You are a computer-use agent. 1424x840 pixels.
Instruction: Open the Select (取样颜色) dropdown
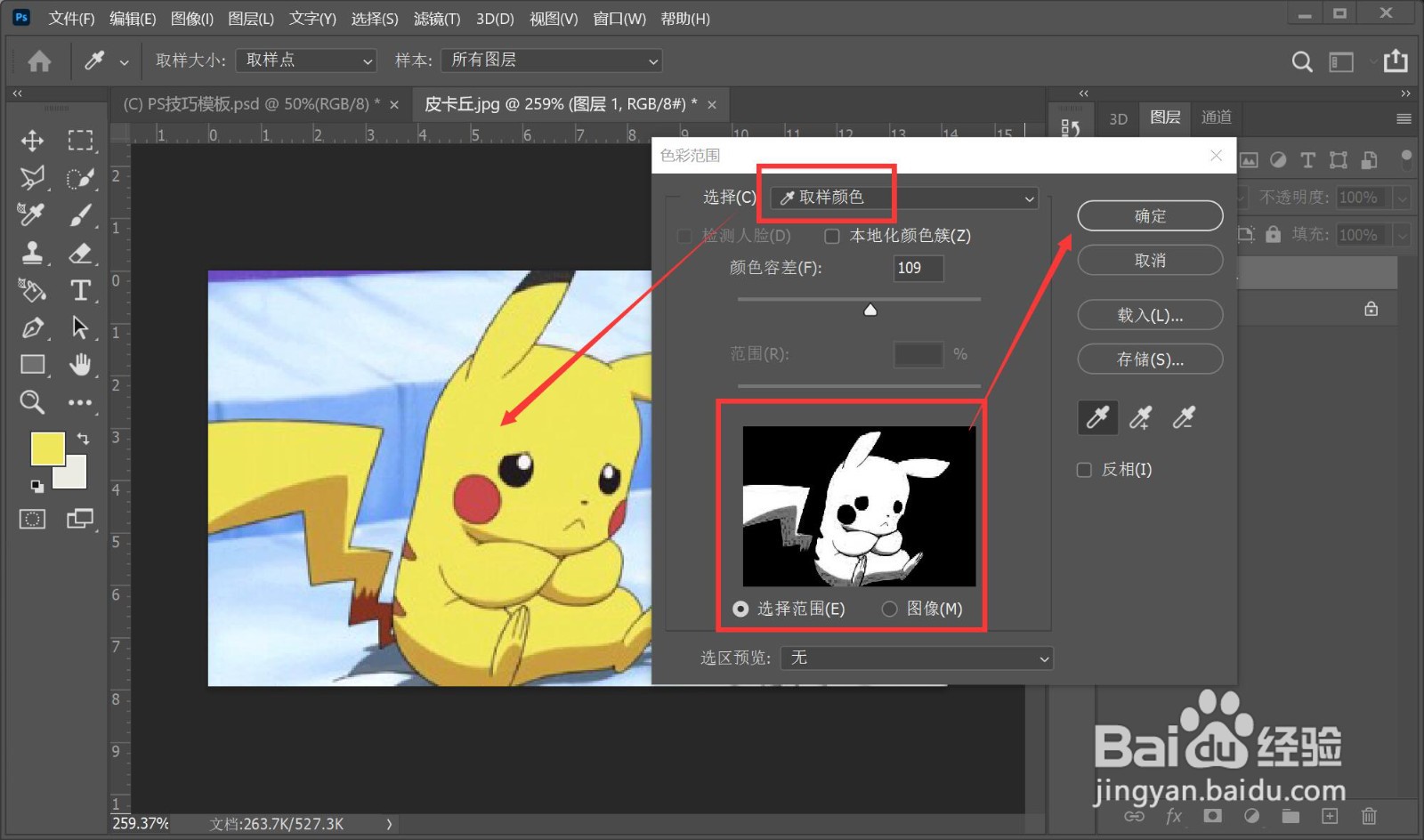coord(905,198)
